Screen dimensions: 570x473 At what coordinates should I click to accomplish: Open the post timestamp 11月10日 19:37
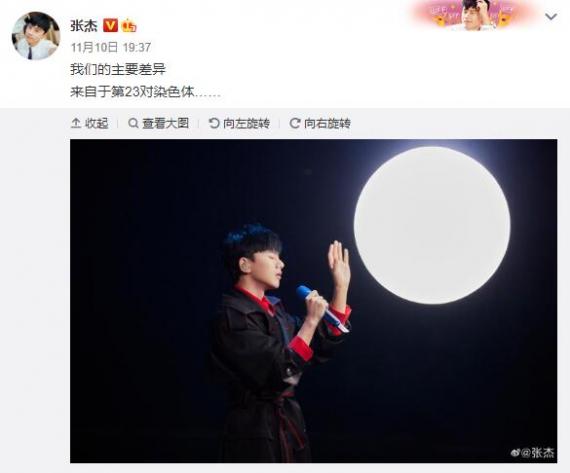[111, 47]
